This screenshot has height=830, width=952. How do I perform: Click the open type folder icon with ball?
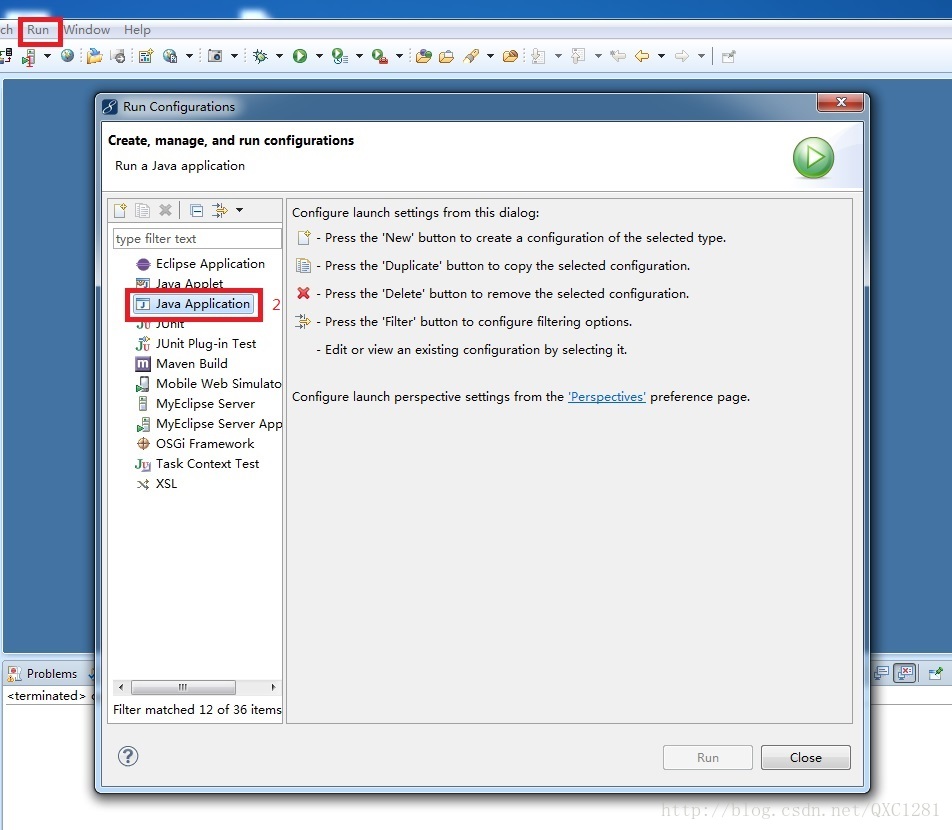pos(424,56)
